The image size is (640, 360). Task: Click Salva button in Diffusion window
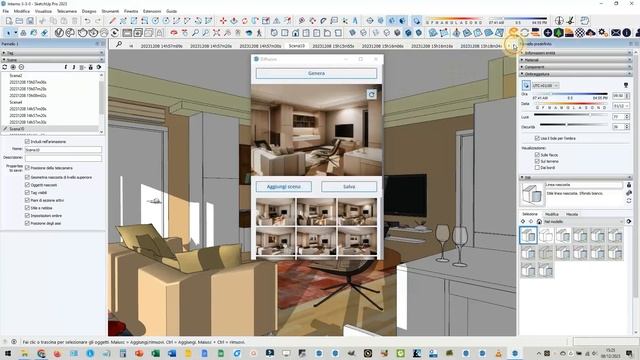349,187
